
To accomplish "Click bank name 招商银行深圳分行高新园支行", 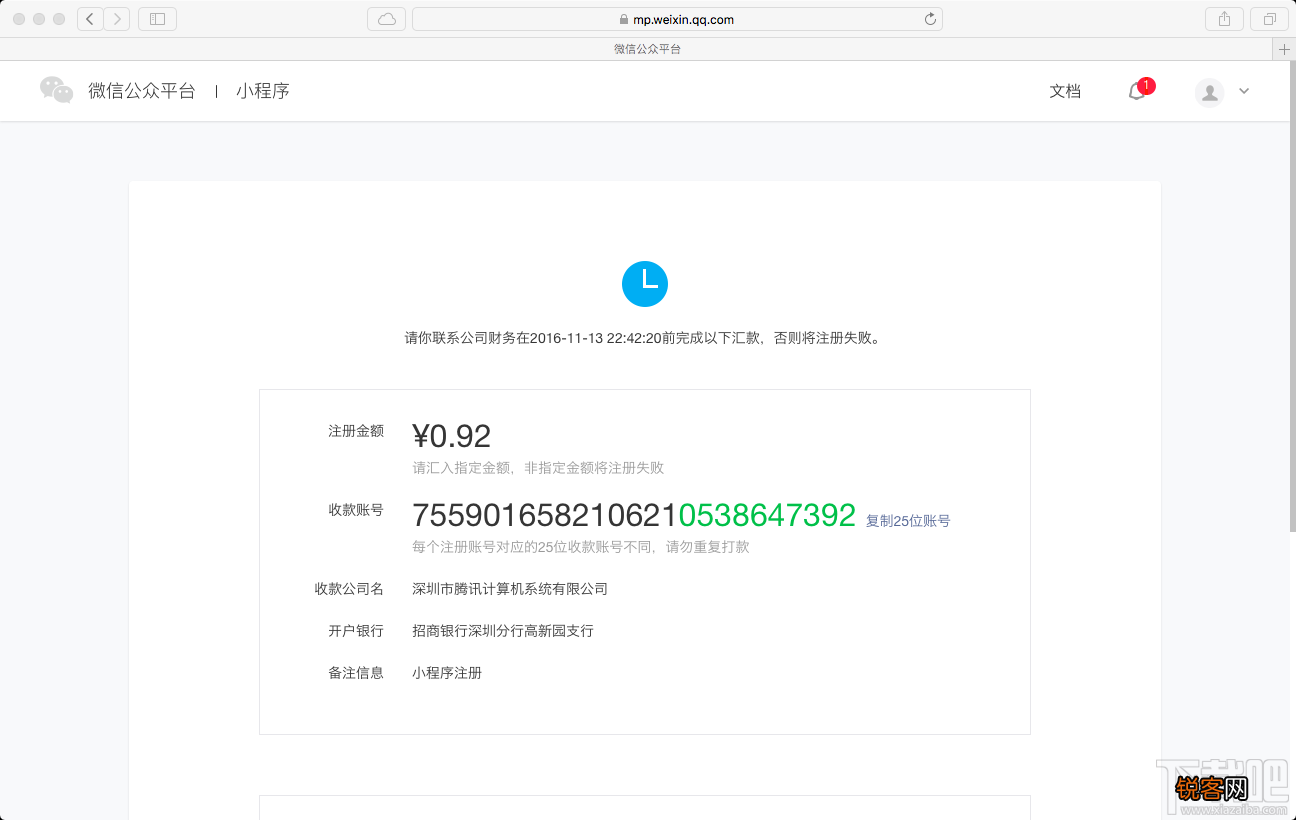I will [503, 631].
